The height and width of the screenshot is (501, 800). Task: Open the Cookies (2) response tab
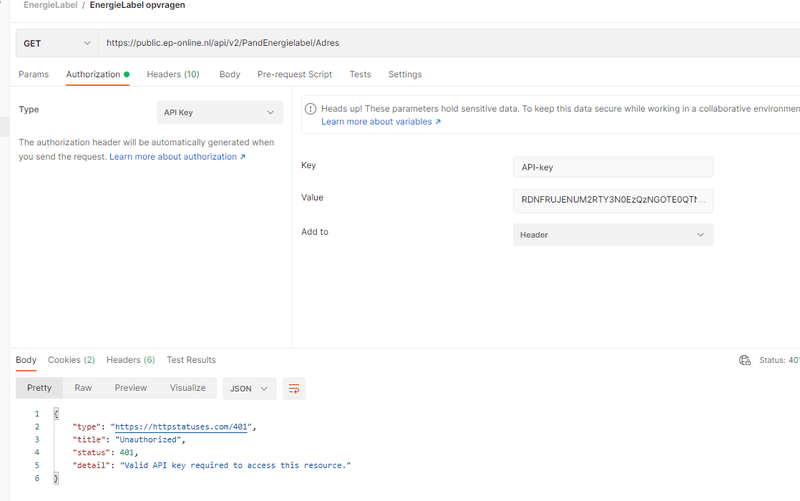coord(71,360)
